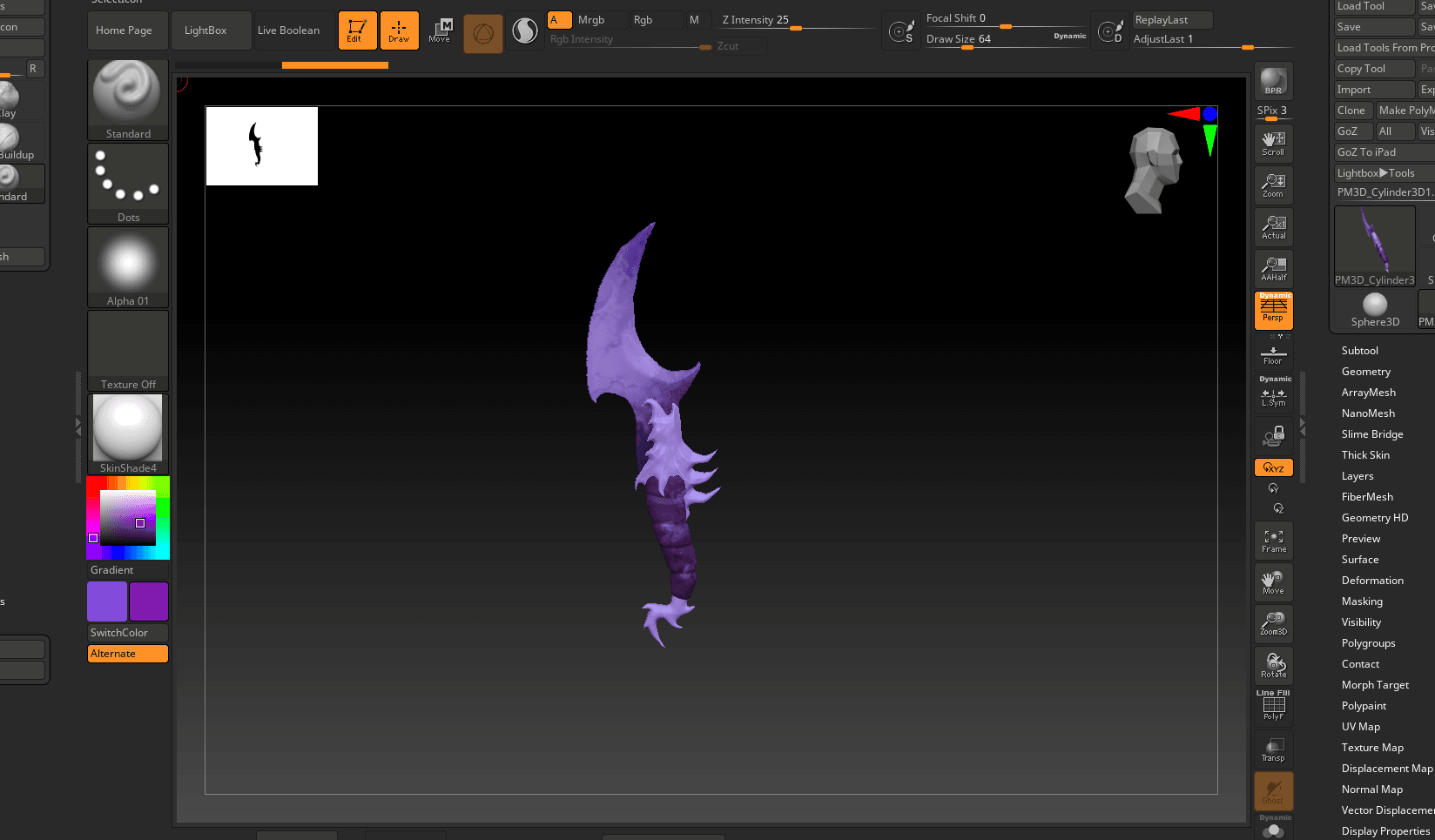Expand the Masking subpalette
Image resolution: width=1435 pixels, height=840 pixels.
(x=1362, y=601)
